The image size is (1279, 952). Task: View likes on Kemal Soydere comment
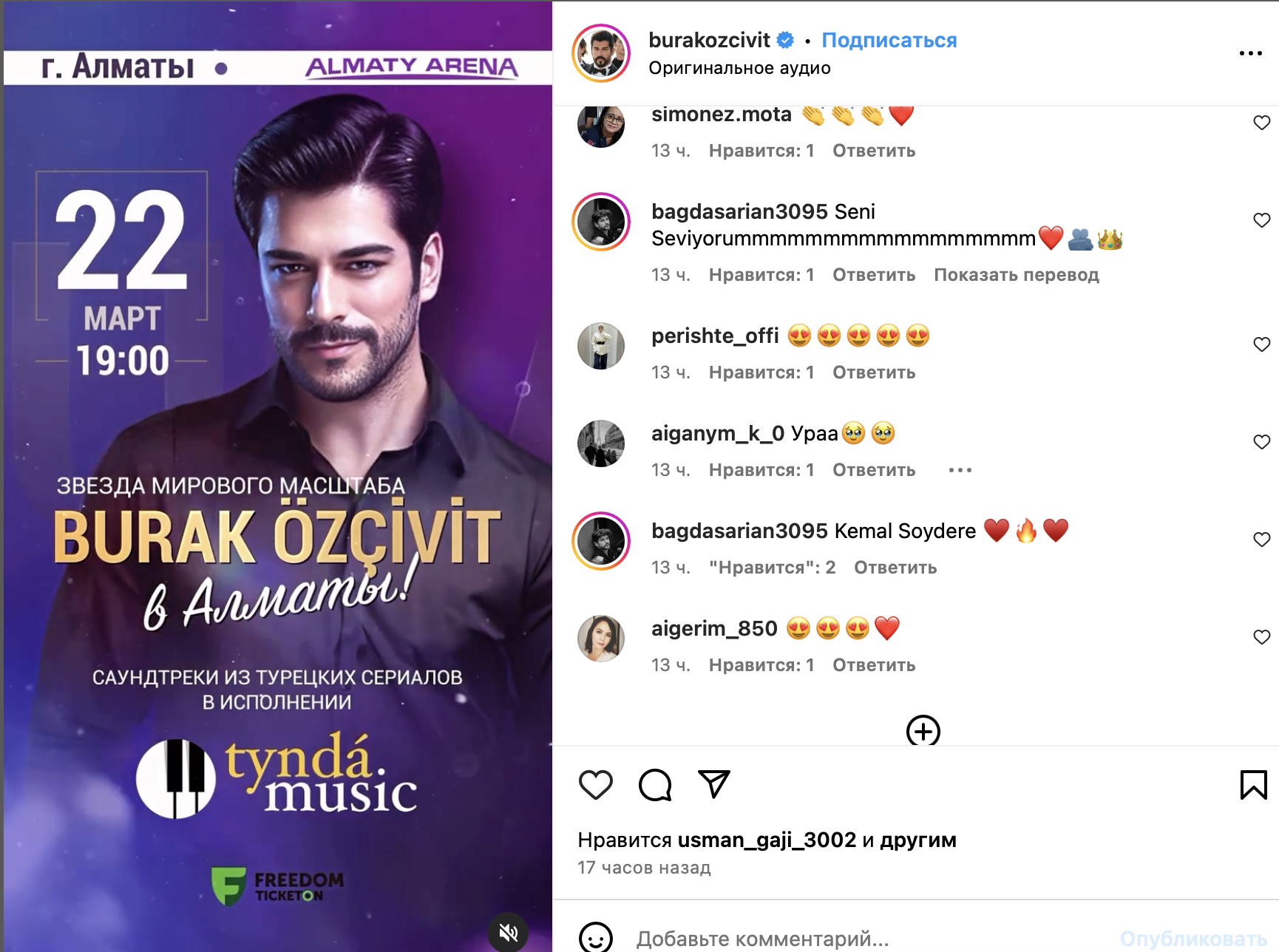[773, 568]
